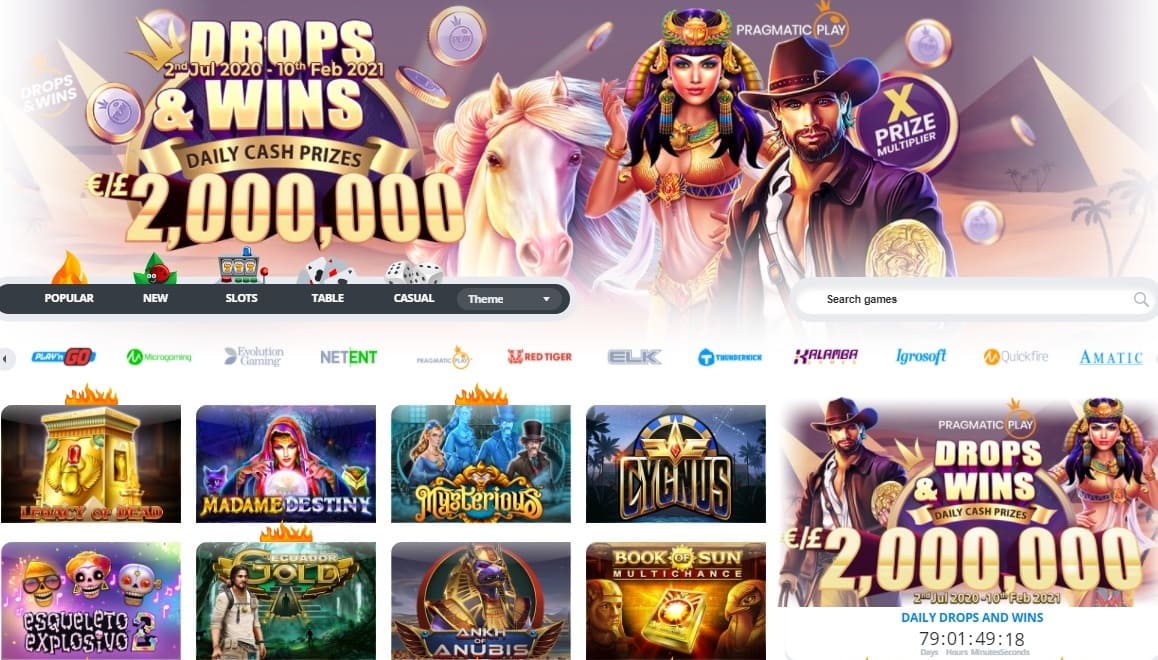Switch to the Popular games tab
This screenshot has height=660, width=1158.
tap(69, 298)
